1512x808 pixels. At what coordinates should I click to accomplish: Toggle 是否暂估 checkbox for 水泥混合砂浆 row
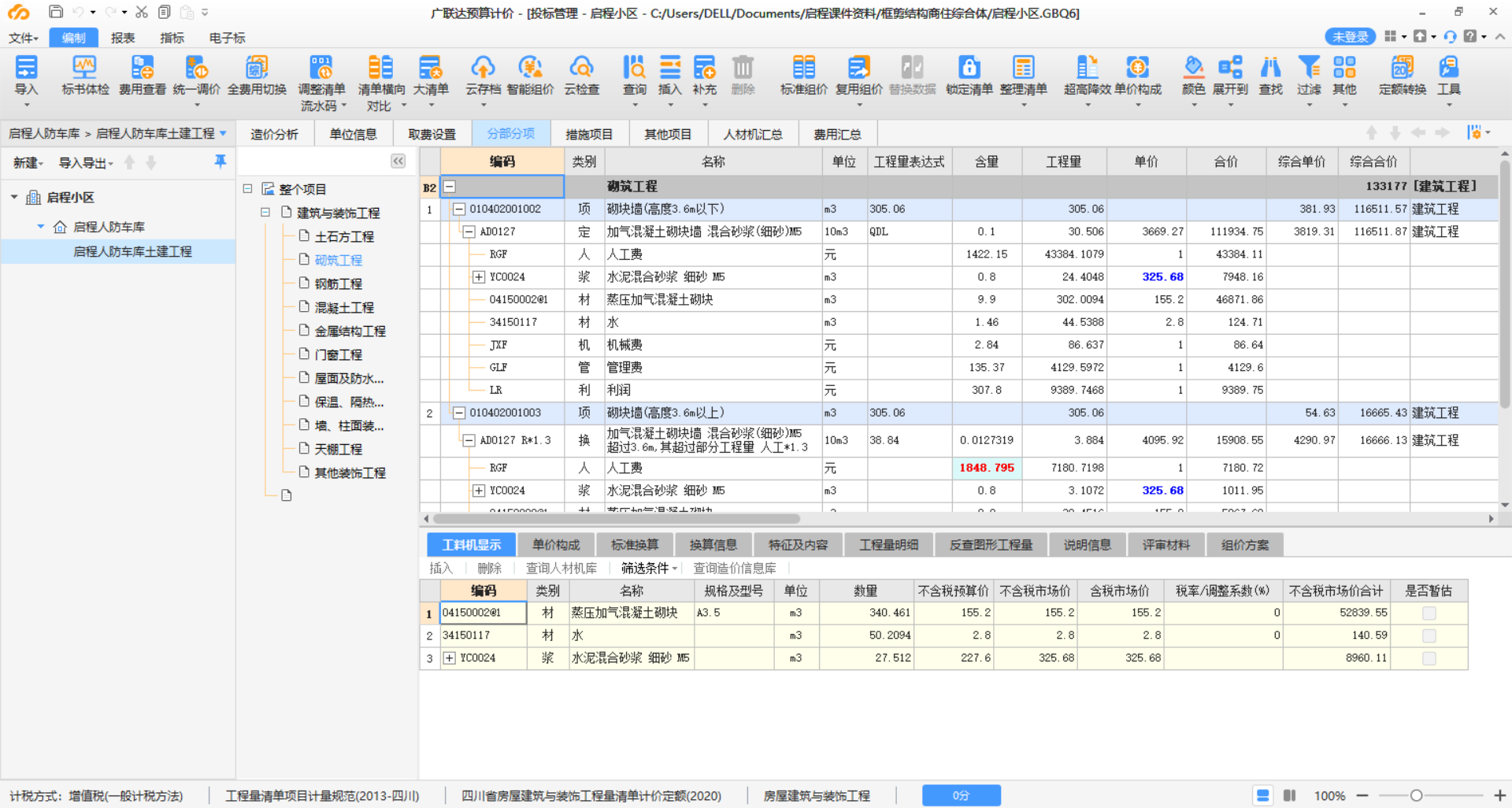point(1429,658)
